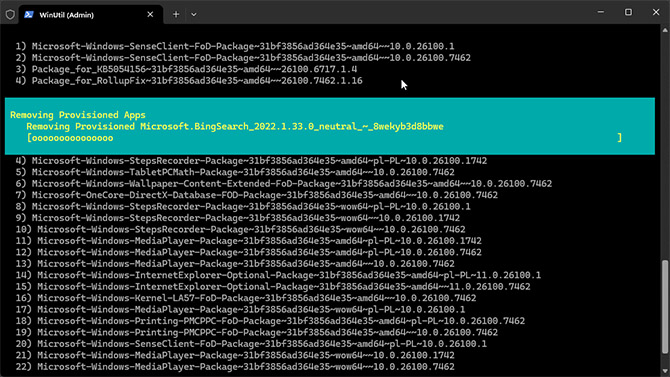Click line 2 SenseClient-FoD 10.0.26100.7462
The image size is (670, 377).
243,58
